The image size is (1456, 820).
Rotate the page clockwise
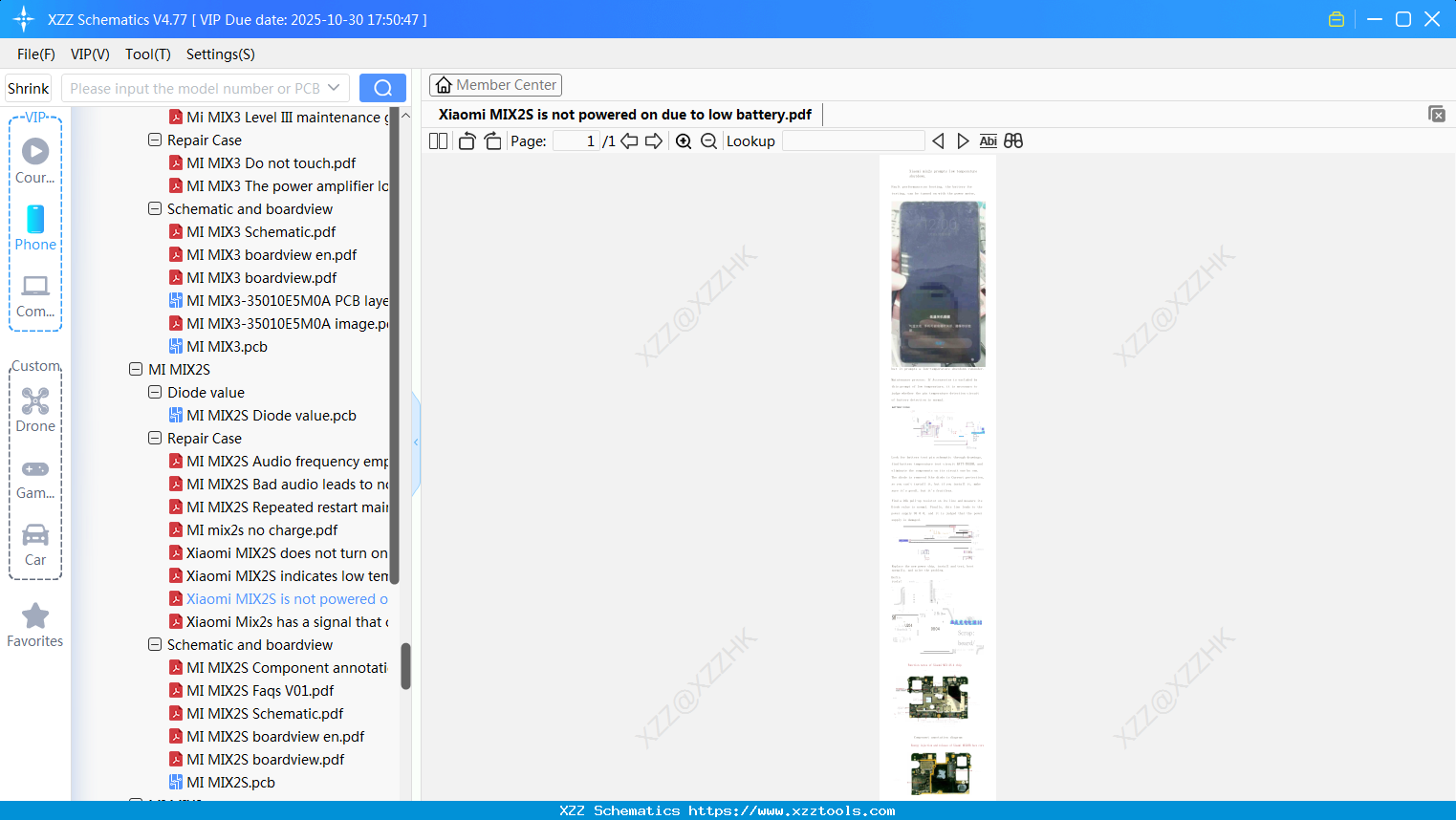[x=492, y=140]
